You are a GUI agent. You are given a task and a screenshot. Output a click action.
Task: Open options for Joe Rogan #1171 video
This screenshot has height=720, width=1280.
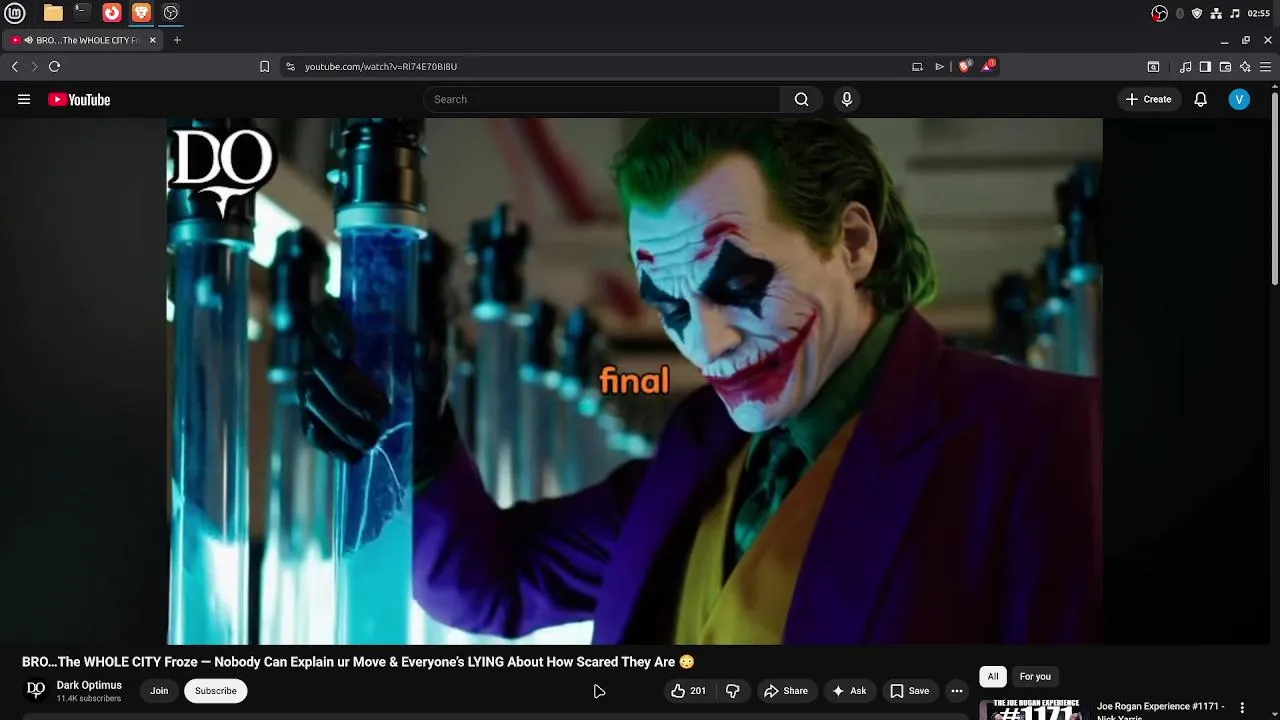(x=1242, y=708)
